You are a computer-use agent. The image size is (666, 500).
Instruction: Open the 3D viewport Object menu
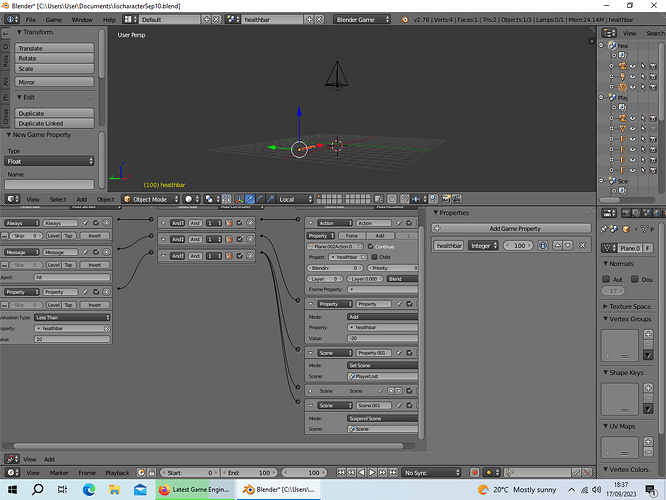click(x=105, y=199)
